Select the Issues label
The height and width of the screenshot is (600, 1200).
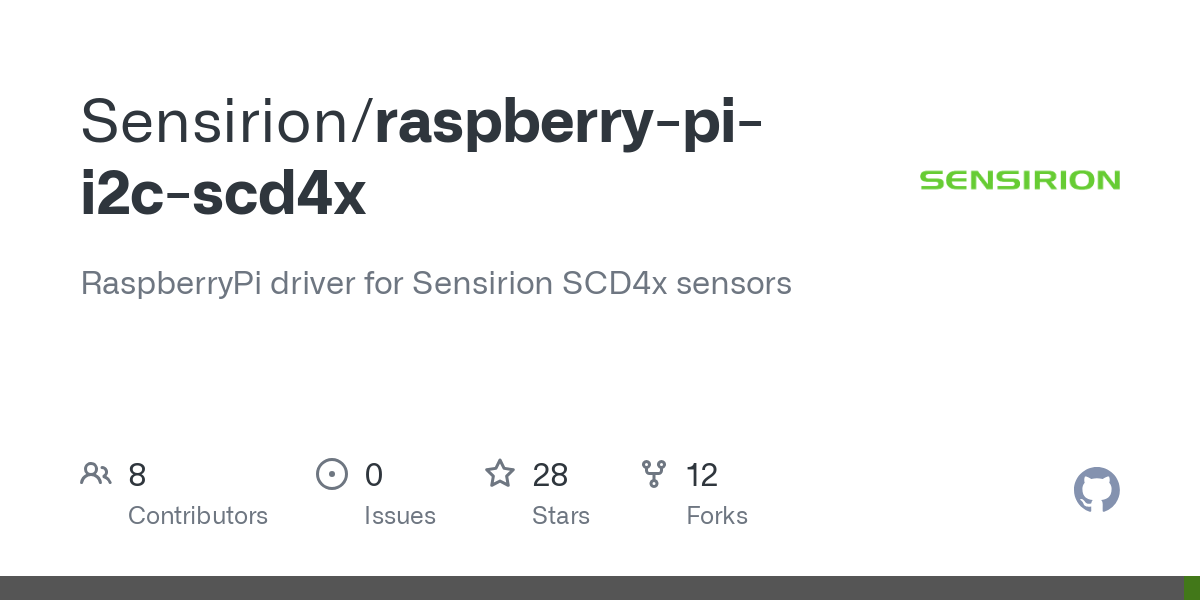(x=400, y=516)
